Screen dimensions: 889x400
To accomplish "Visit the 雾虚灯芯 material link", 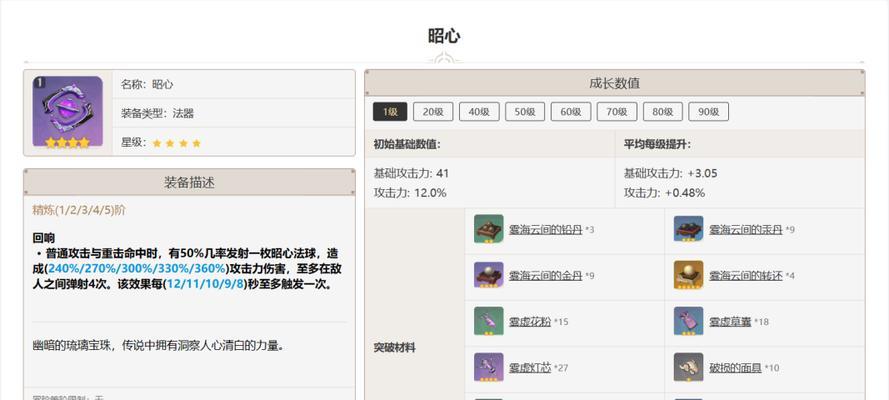I will 530,368.
